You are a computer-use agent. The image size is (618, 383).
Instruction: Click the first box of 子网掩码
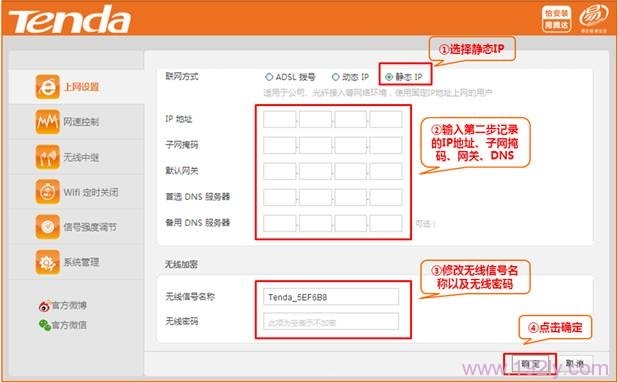(279, 145)
